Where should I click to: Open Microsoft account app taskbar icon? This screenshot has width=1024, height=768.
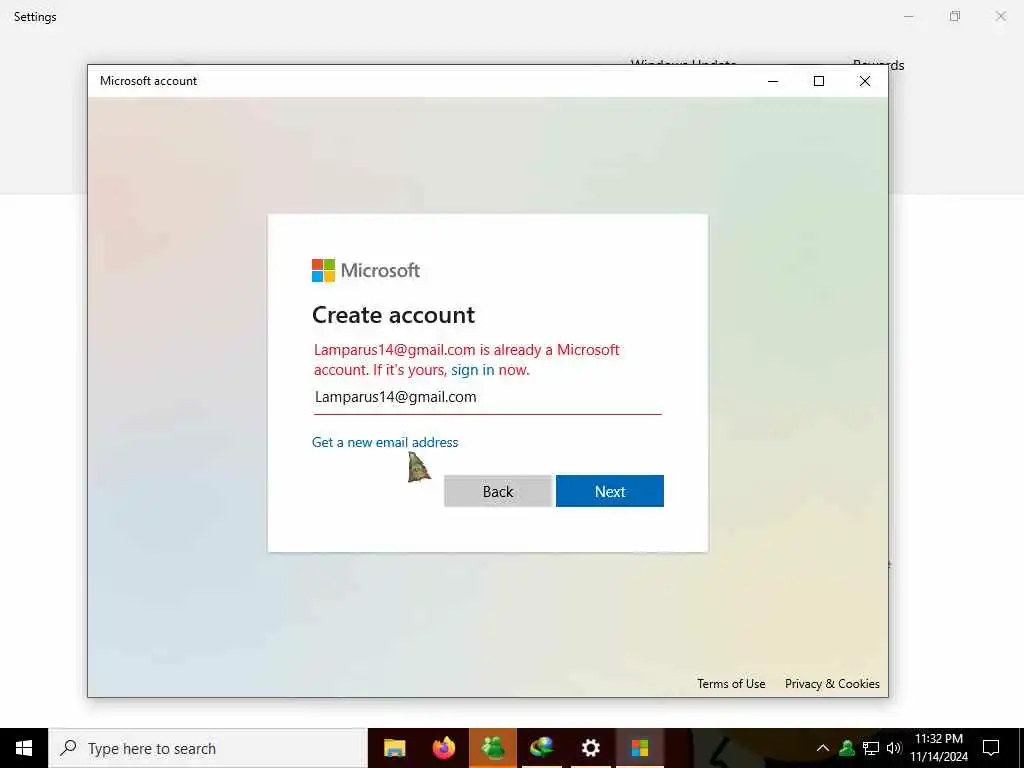tap(640, 748)
